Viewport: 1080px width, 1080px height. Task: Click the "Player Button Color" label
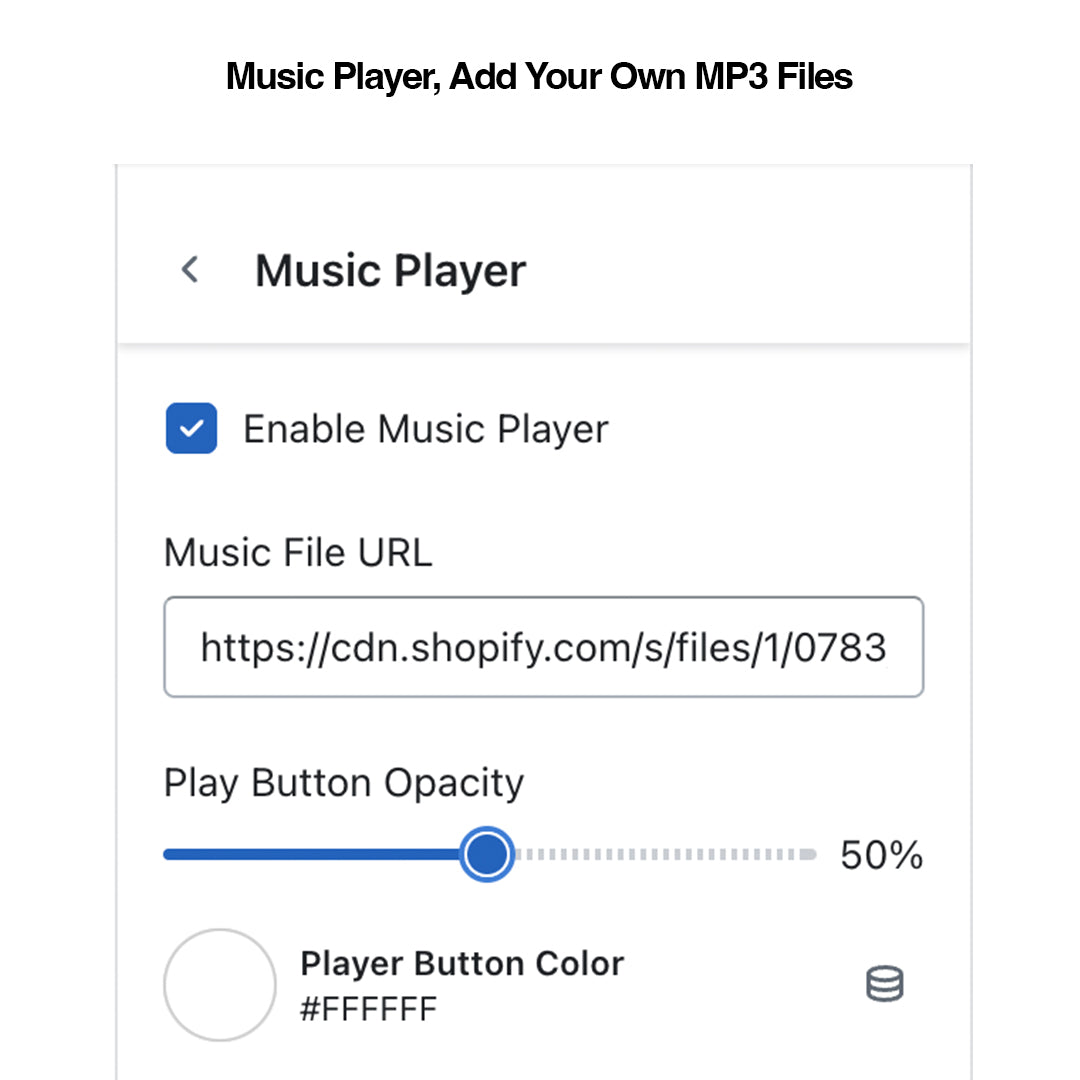[x=462, y=963]
